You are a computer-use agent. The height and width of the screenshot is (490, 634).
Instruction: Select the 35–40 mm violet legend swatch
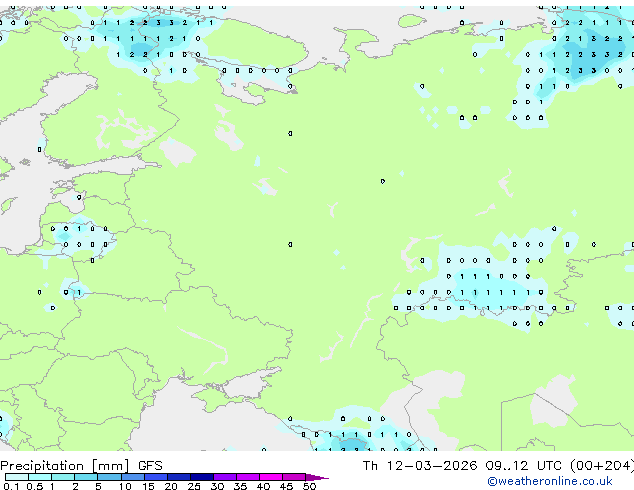[x=247, y=477]
